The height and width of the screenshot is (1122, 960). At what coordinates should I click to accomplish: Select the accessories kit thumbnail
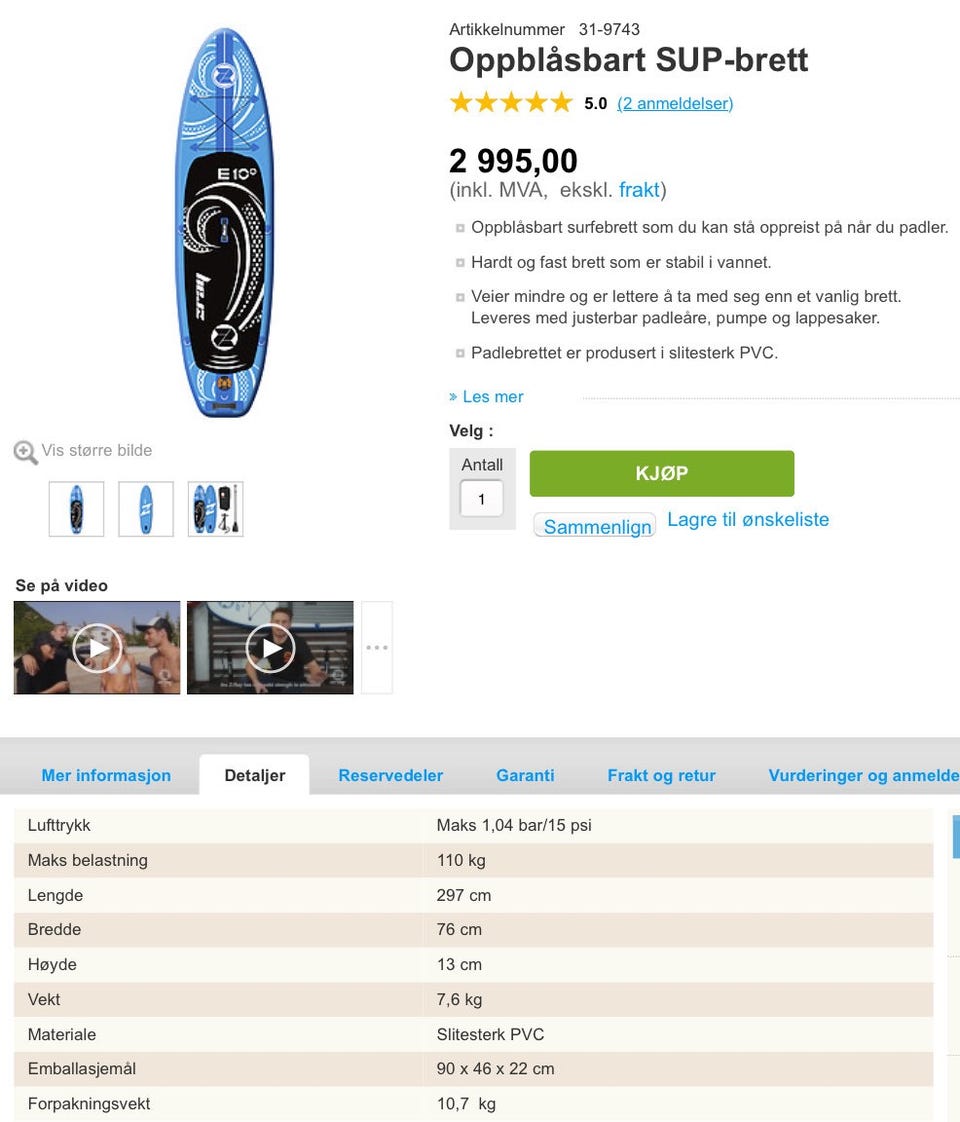click(215, 509)
